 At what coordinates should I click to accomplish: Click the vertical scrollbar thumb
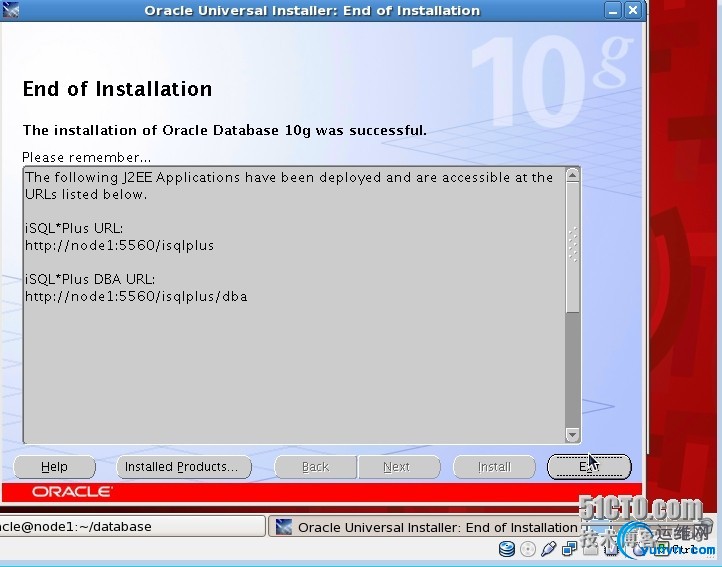pyautogui.click(x=572, y=248)
